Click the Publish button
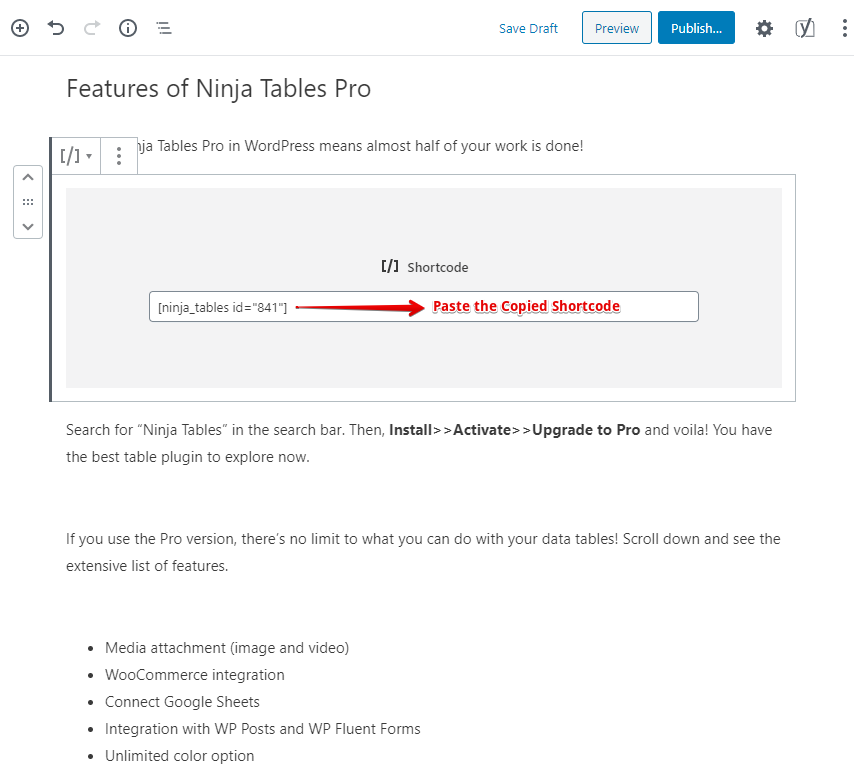The width and height of the screenshot is (854, 766). (x=696, y=28)
